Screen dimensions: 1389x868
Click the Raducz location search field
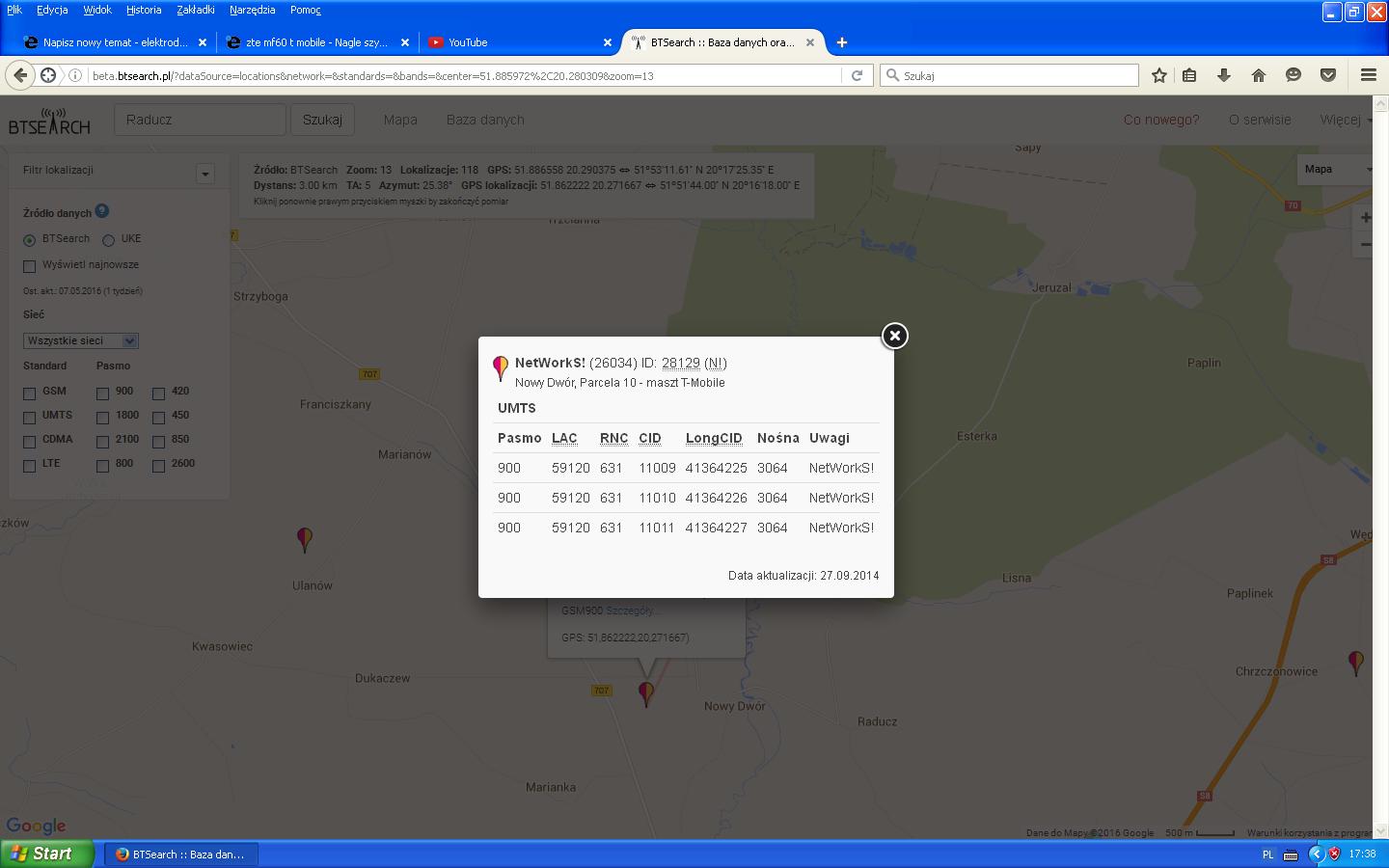tap(201, 120)
